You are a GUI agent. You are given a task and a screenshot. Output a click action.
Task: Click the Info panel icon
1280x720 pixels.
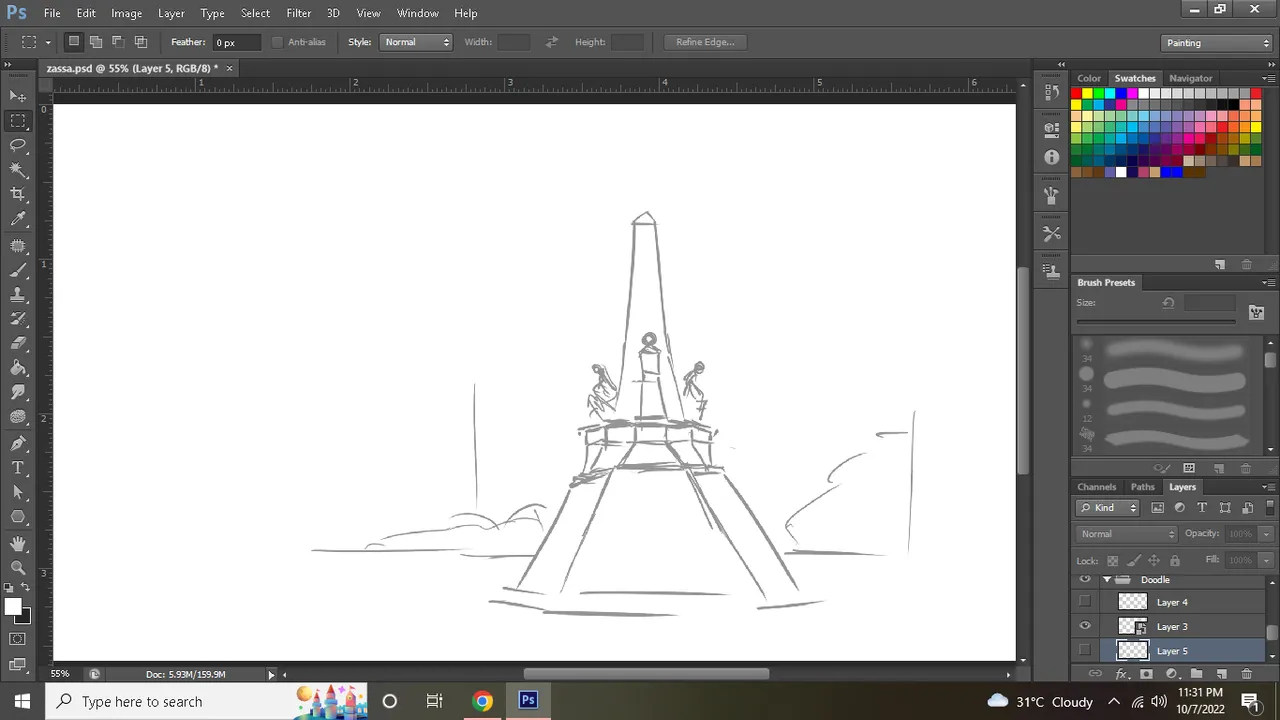[x=1051, y=157]
